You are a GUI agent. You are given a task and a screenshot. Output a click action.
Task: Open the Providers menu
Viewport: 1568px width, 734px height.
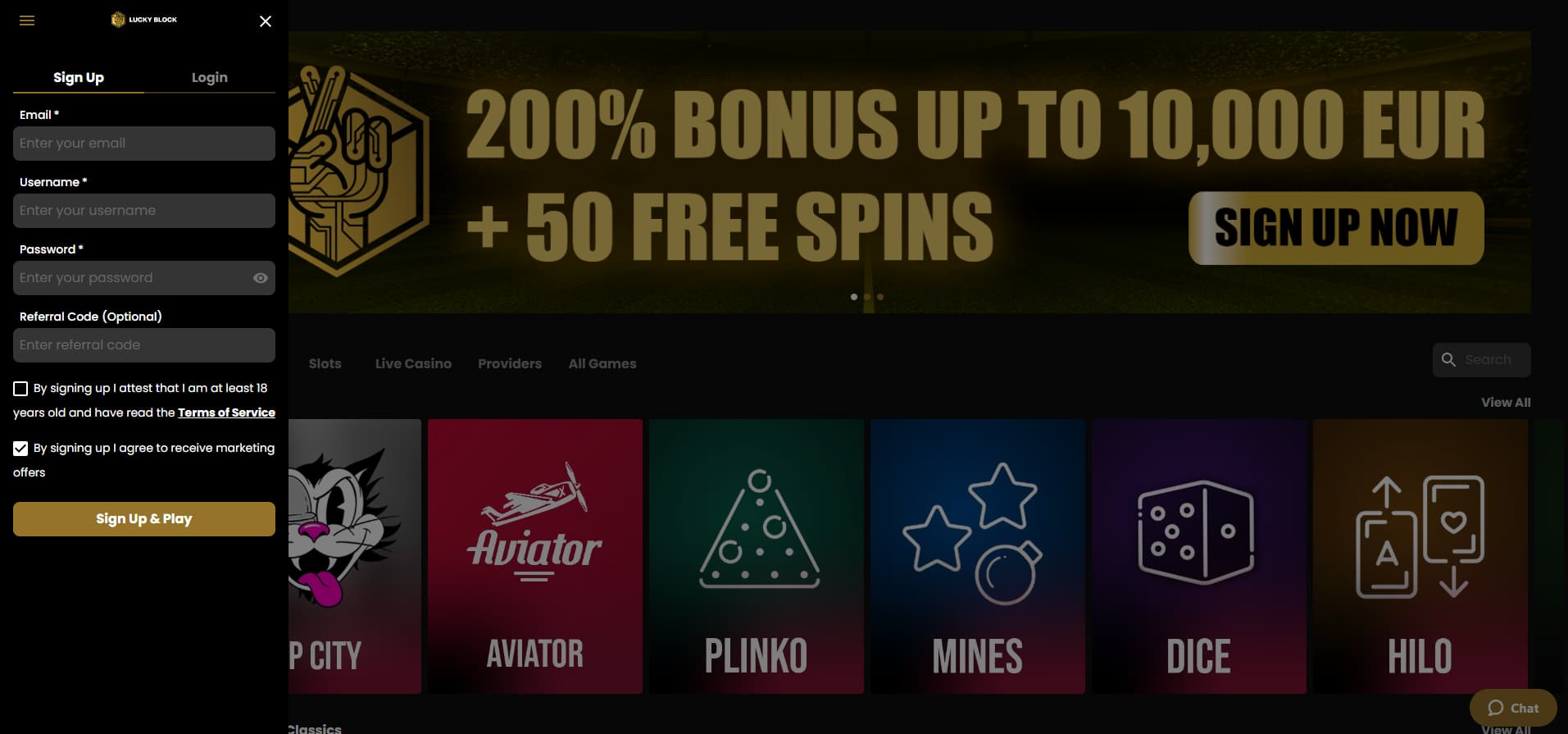510,363
